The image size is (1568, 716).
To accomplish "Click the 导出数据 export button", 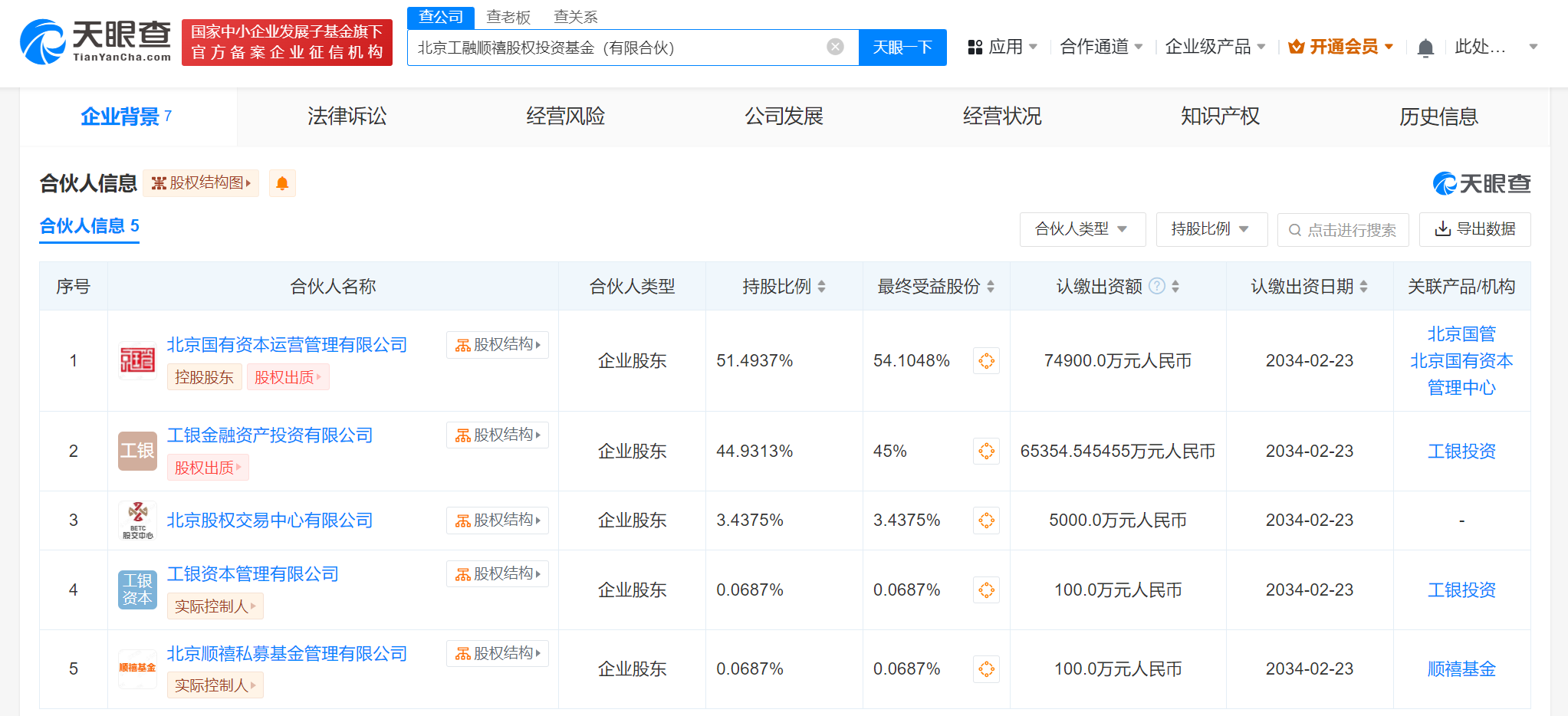I will 1474,229.
